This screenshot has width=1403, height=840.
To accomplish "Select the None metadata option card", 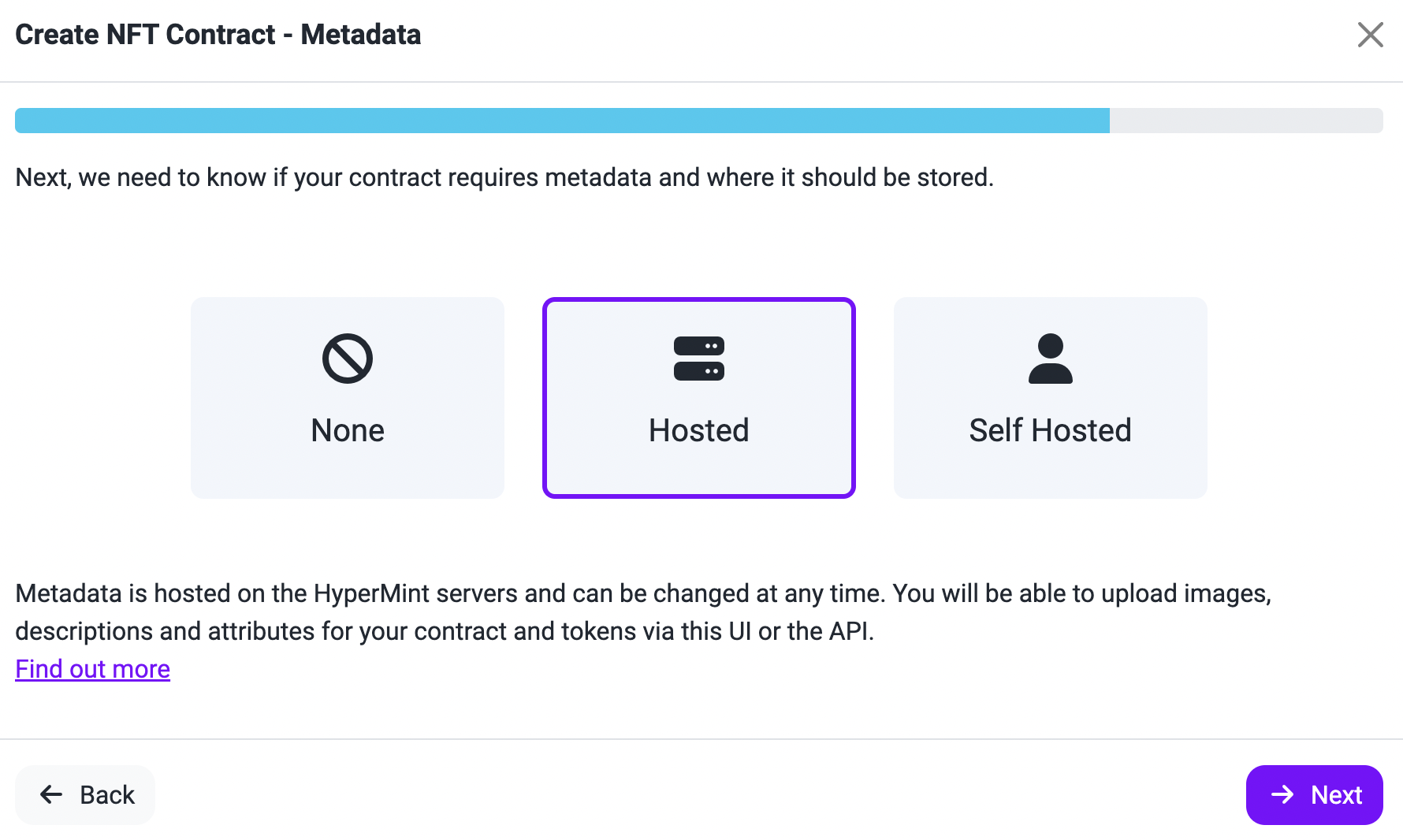I will [348, 398].
